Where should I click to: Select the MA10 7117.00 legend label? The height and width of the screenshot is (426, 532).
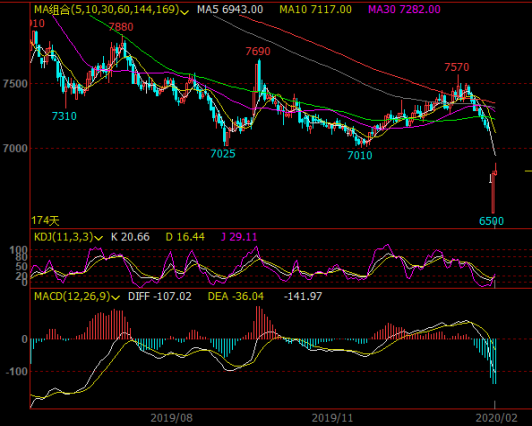point(316,9)
